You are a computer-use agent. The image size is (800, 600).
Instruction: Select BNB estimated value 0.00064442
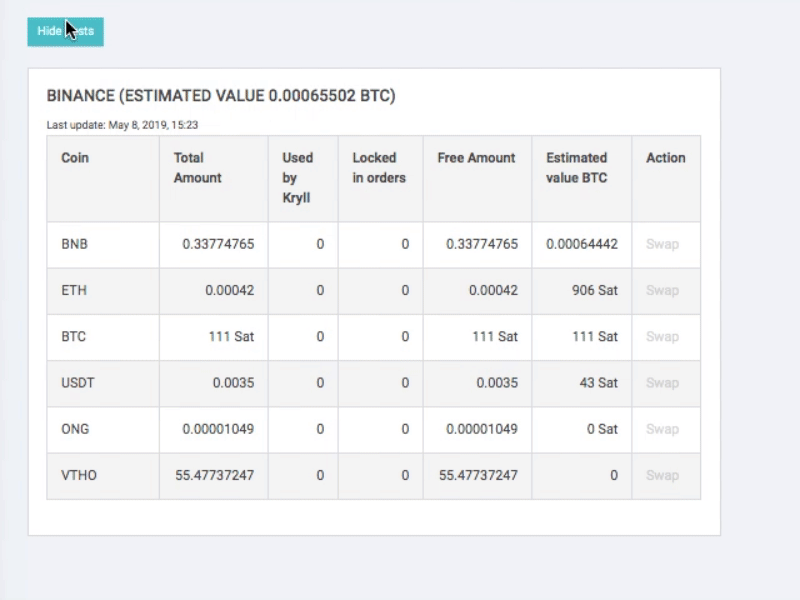click(x=582, y=244)
